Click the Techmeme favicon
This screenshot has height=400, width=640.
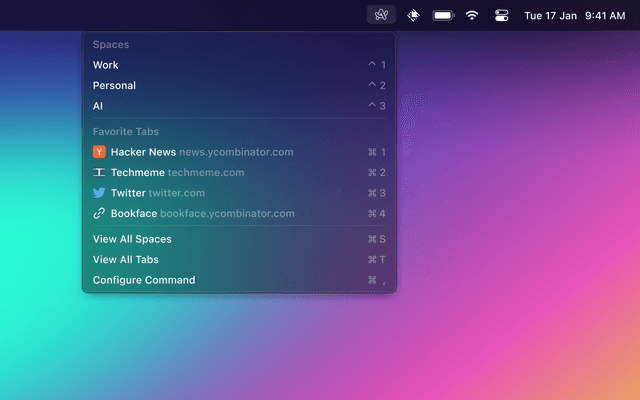[x=99, y=172]
